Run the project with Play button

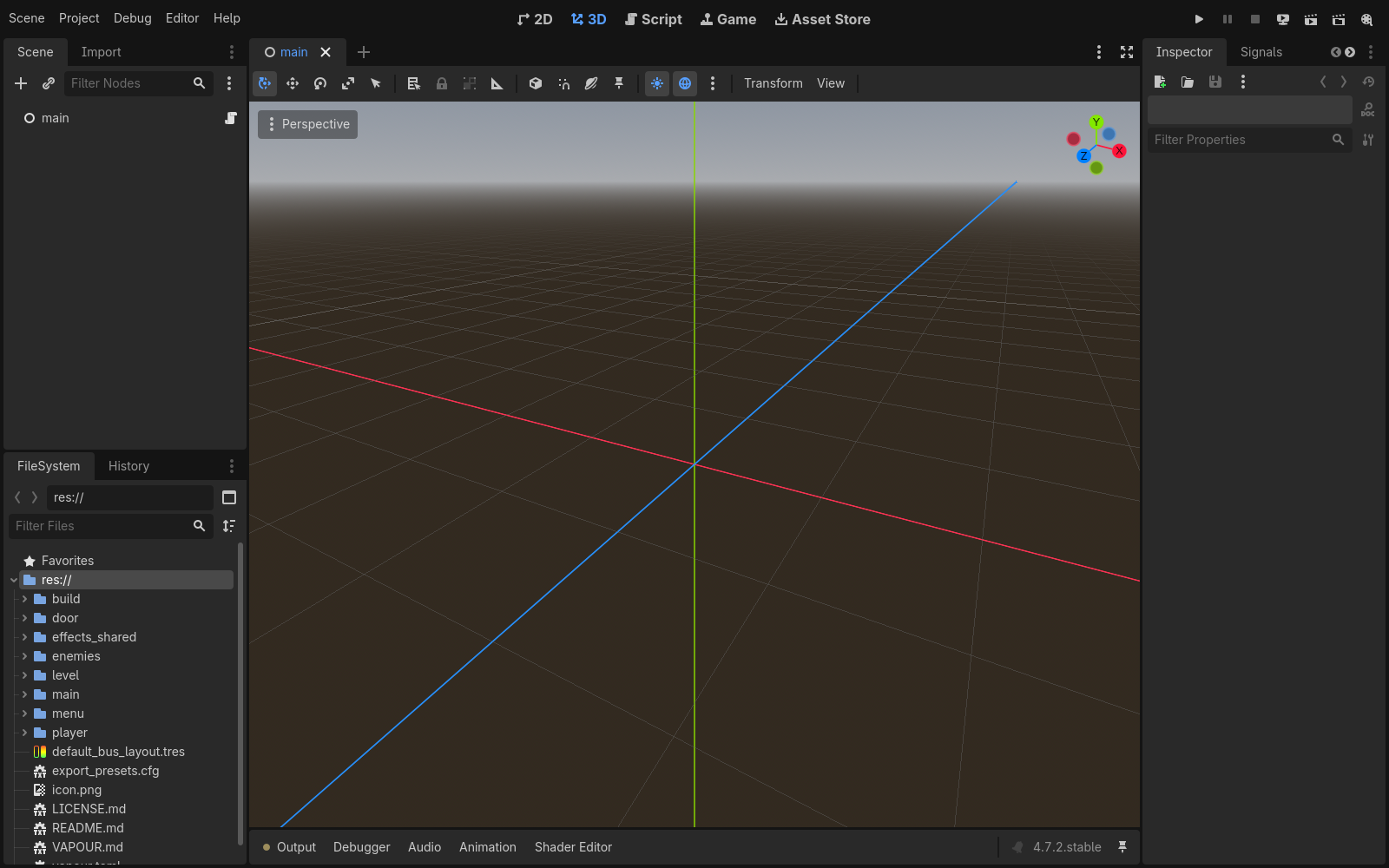point(1199,19)
